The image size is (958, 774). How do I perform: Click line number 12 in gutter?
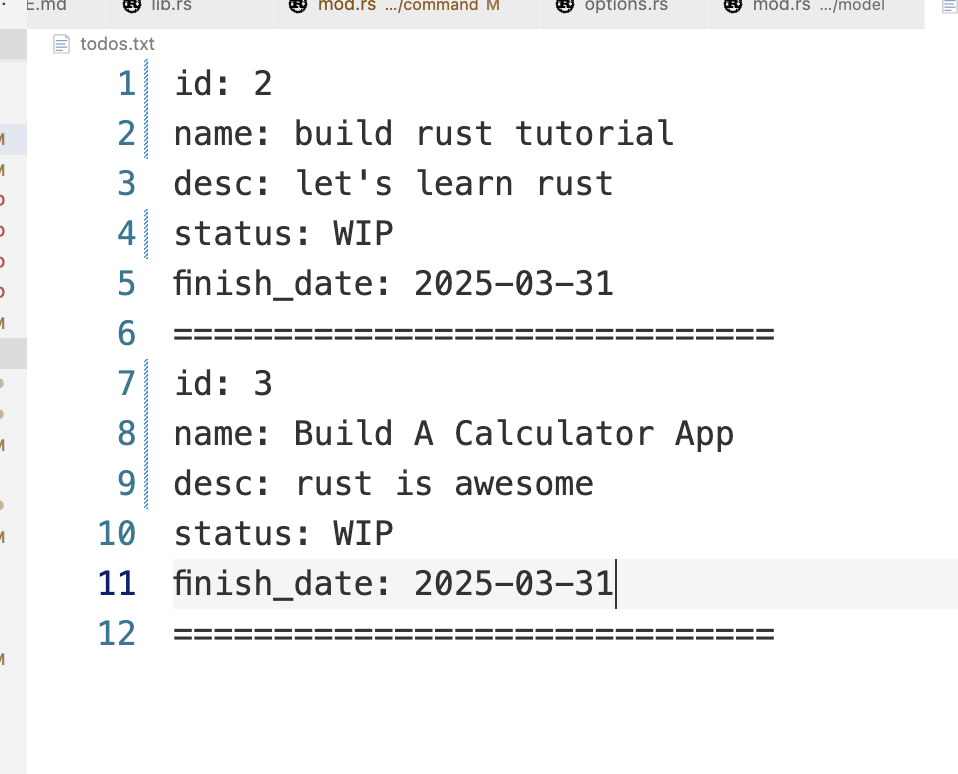(117, 633)
